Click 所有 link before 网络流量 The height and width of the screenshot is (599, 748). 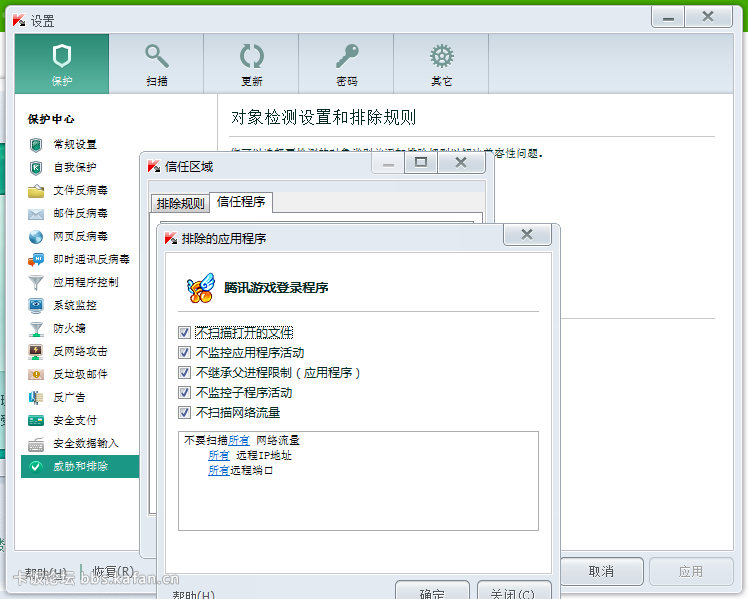[239, 440]
